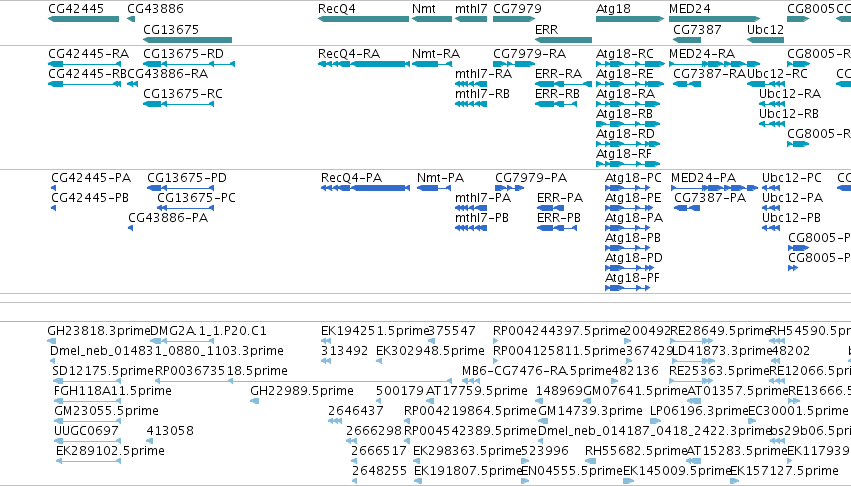Select the mthl7 gene label
Screen dimensions: 851x486
pos(471,9)
